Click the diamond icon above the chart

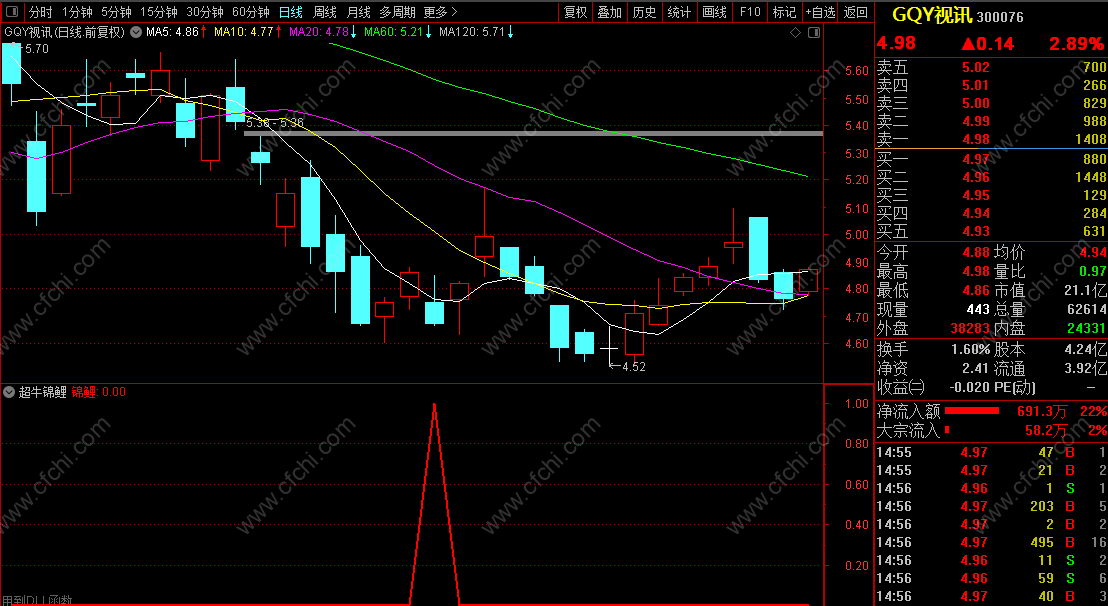pos(795,32)
